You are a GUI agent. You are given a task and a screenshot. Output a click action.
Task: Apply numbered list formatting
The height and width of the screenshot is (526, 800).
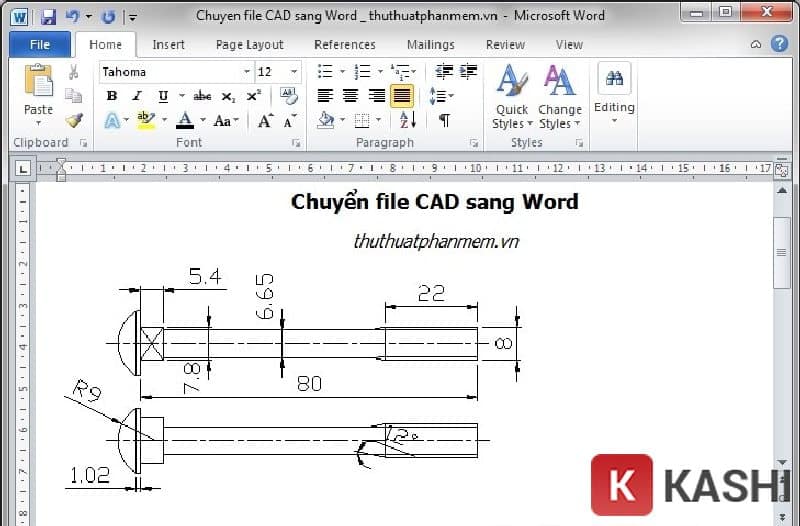point(363,71)
